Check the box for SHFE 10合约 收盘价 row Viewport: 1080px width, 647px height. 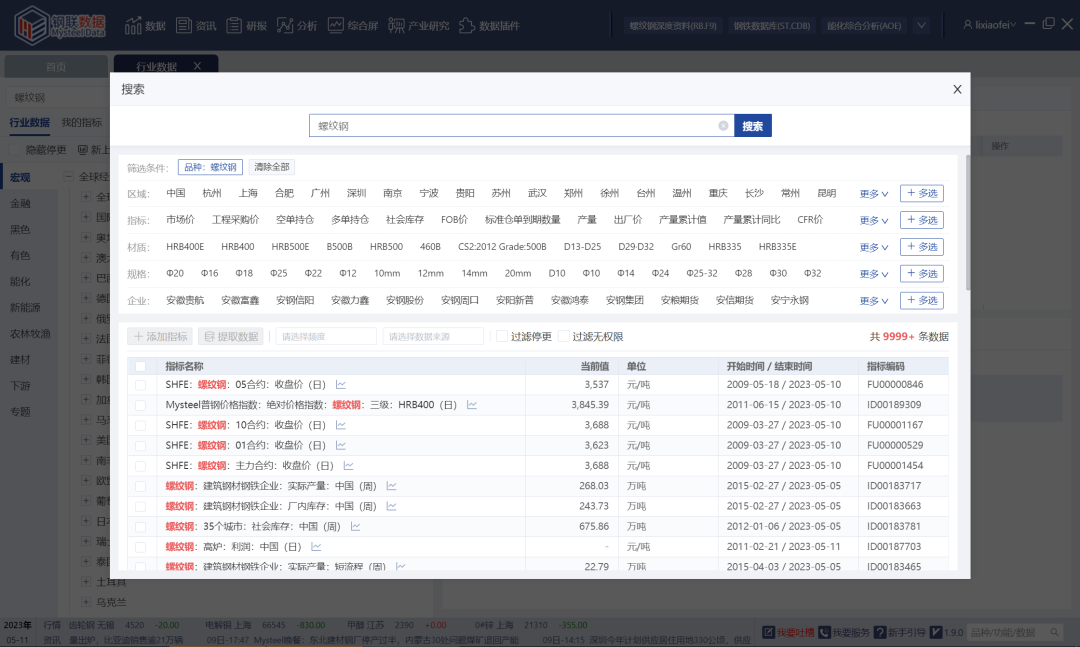141,425
